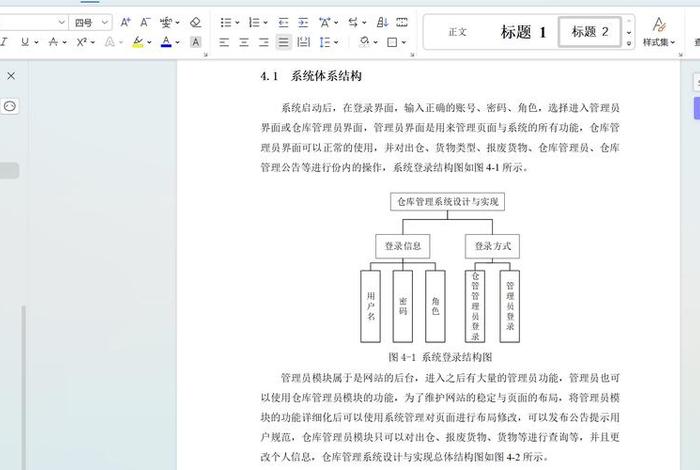Apply distributed alignment
The image size is (700, 470).
tap(304, 42)
